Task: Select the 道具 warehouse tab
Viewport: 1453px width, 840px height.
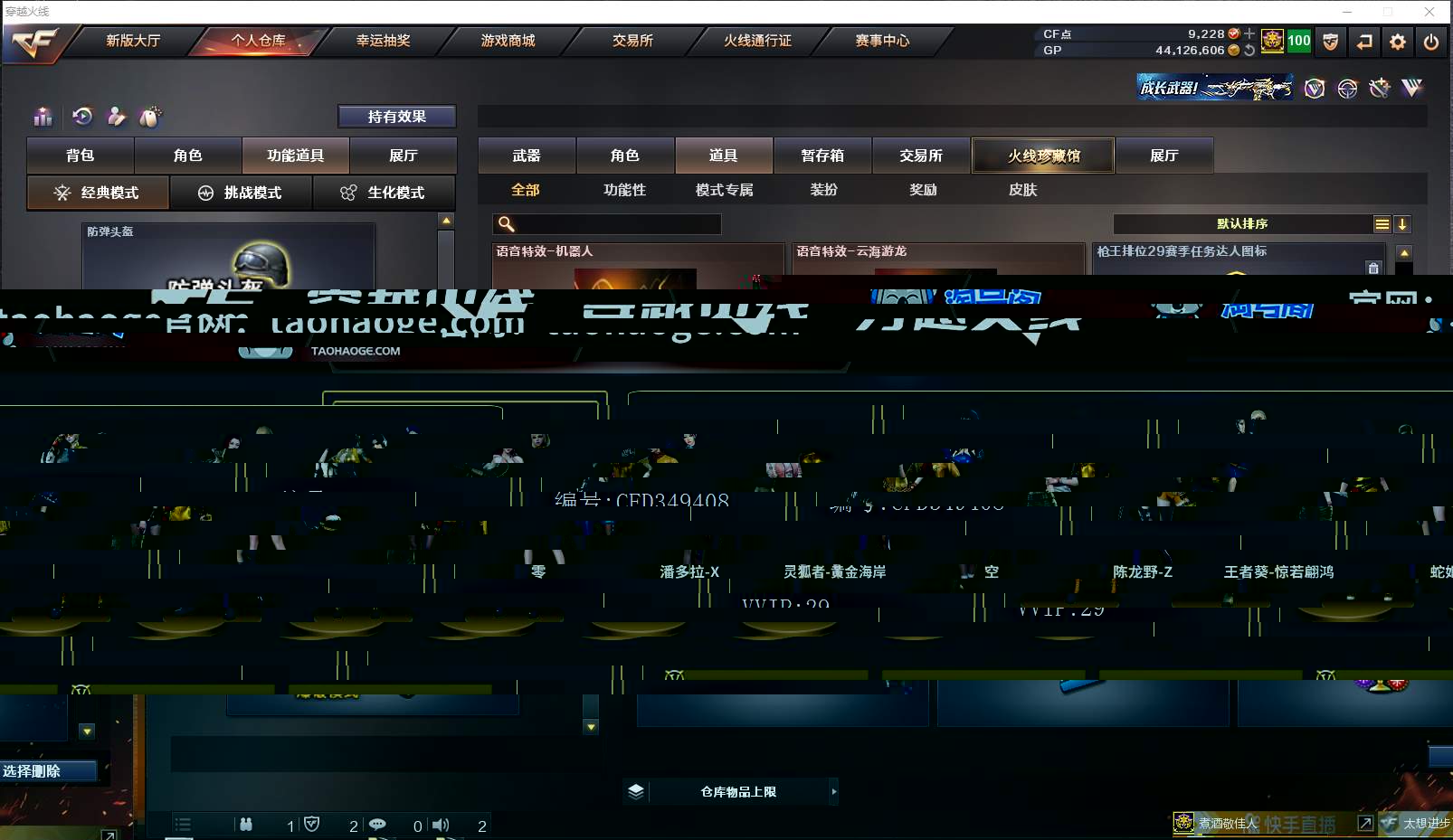Action: click(724, 156)
